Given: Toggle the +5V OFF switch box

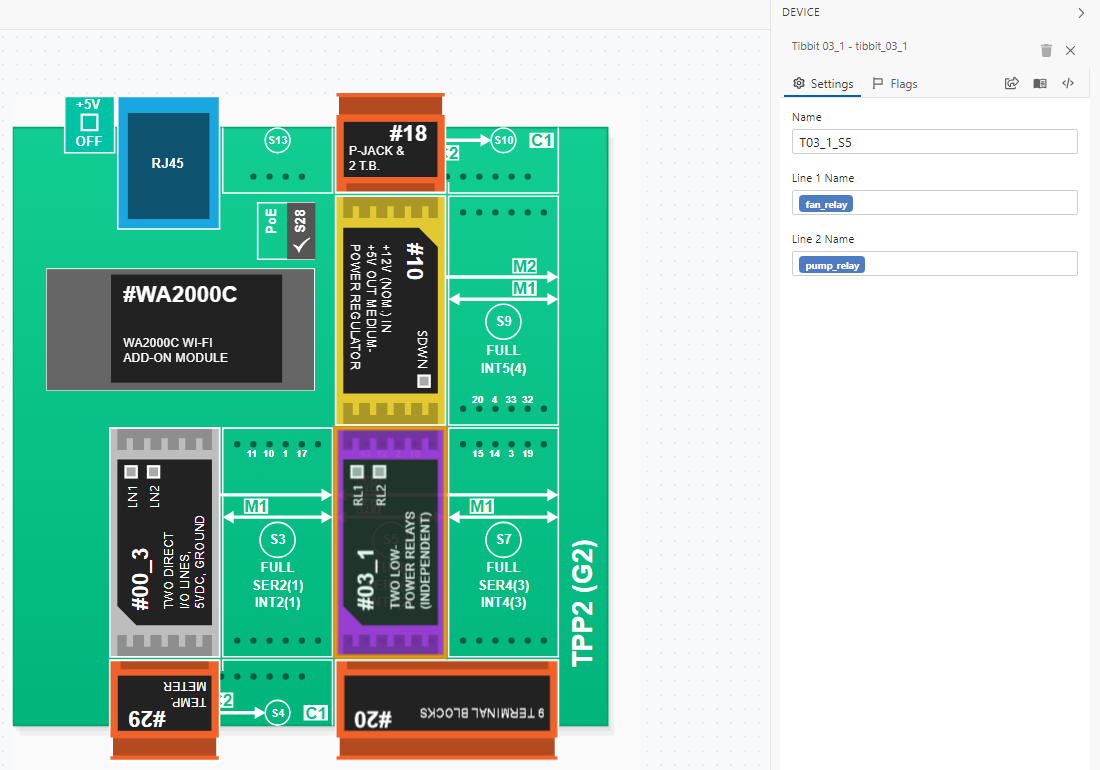Looking at the screenshot, I should pyautogui.click(x=89, y=123).
